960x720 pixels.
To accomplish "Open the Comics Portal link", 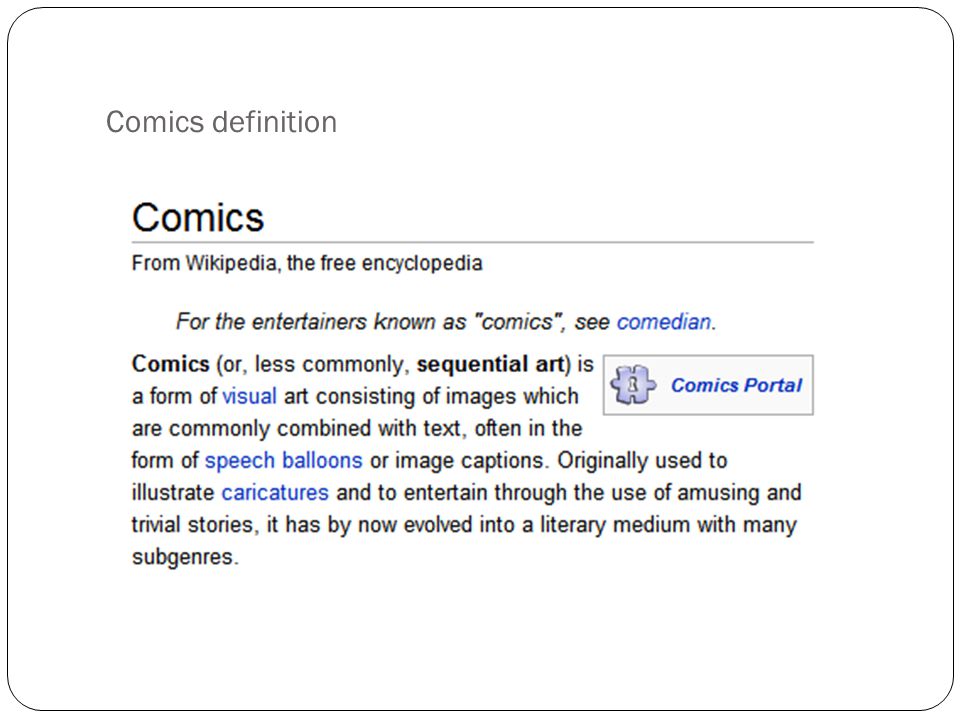I will [736, 385].
